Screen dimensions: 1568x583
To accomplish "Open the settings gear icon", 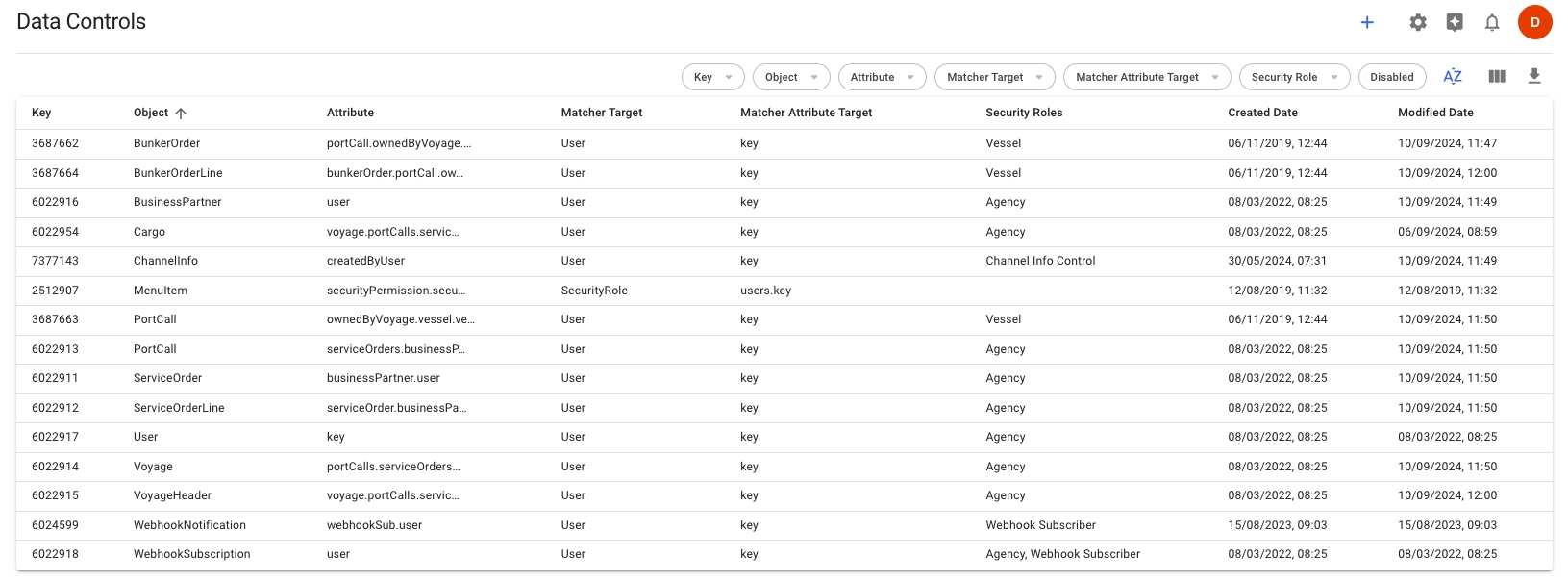I will [1418, 22].
